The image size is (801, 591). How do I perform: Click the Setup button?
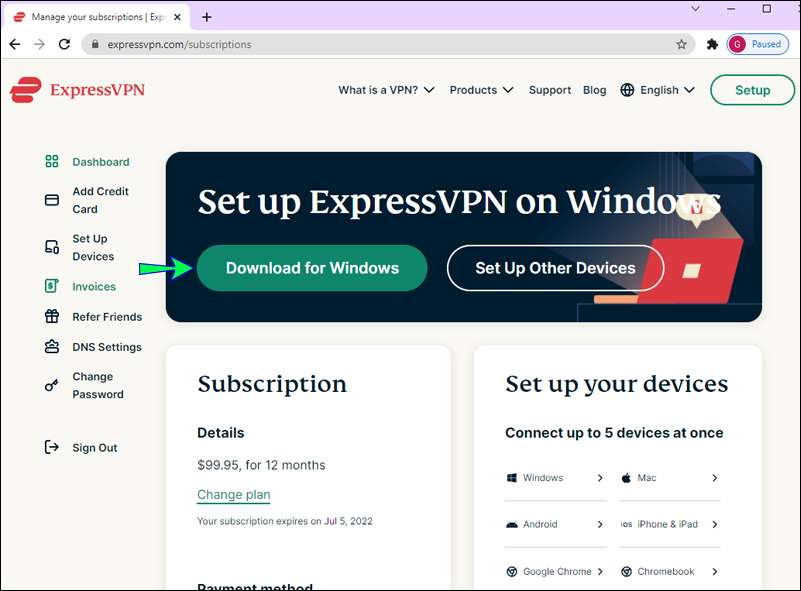click(752, 90)
